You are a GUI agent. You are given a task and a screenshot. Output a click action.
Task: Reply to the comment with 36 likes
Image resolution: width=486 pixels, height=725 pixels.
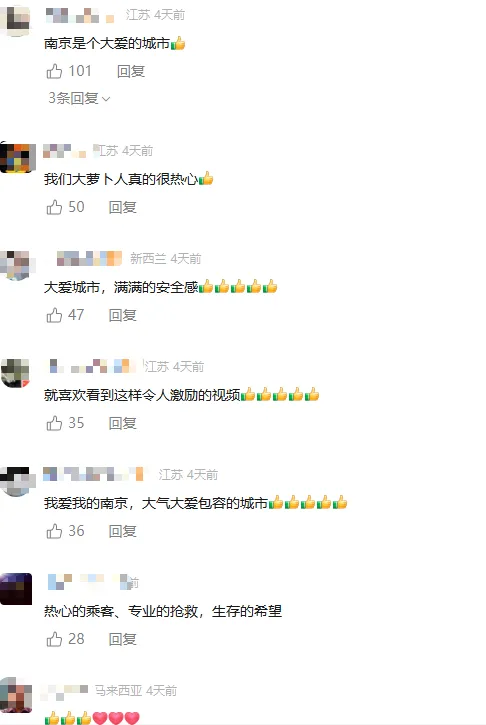[x=123, y=531]
